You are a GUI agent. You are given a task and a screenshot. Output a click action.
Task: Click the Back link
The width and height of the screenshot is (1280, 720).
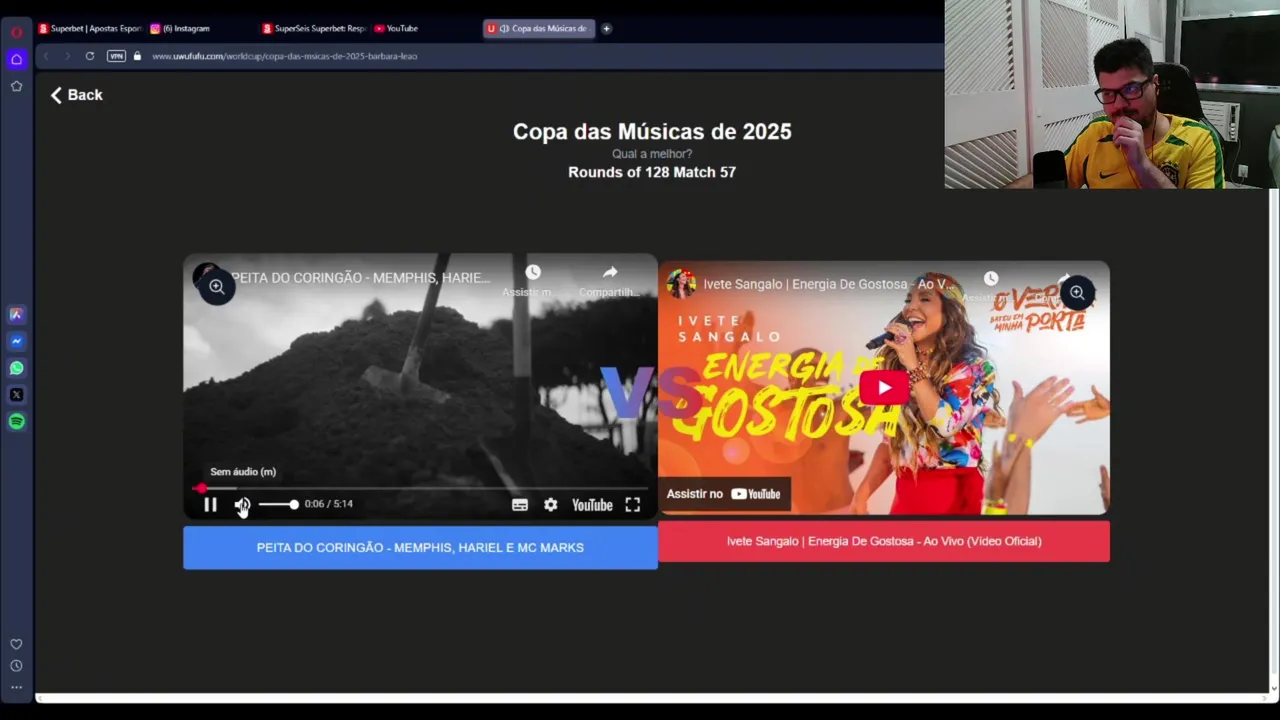click(x=77, y=95)
